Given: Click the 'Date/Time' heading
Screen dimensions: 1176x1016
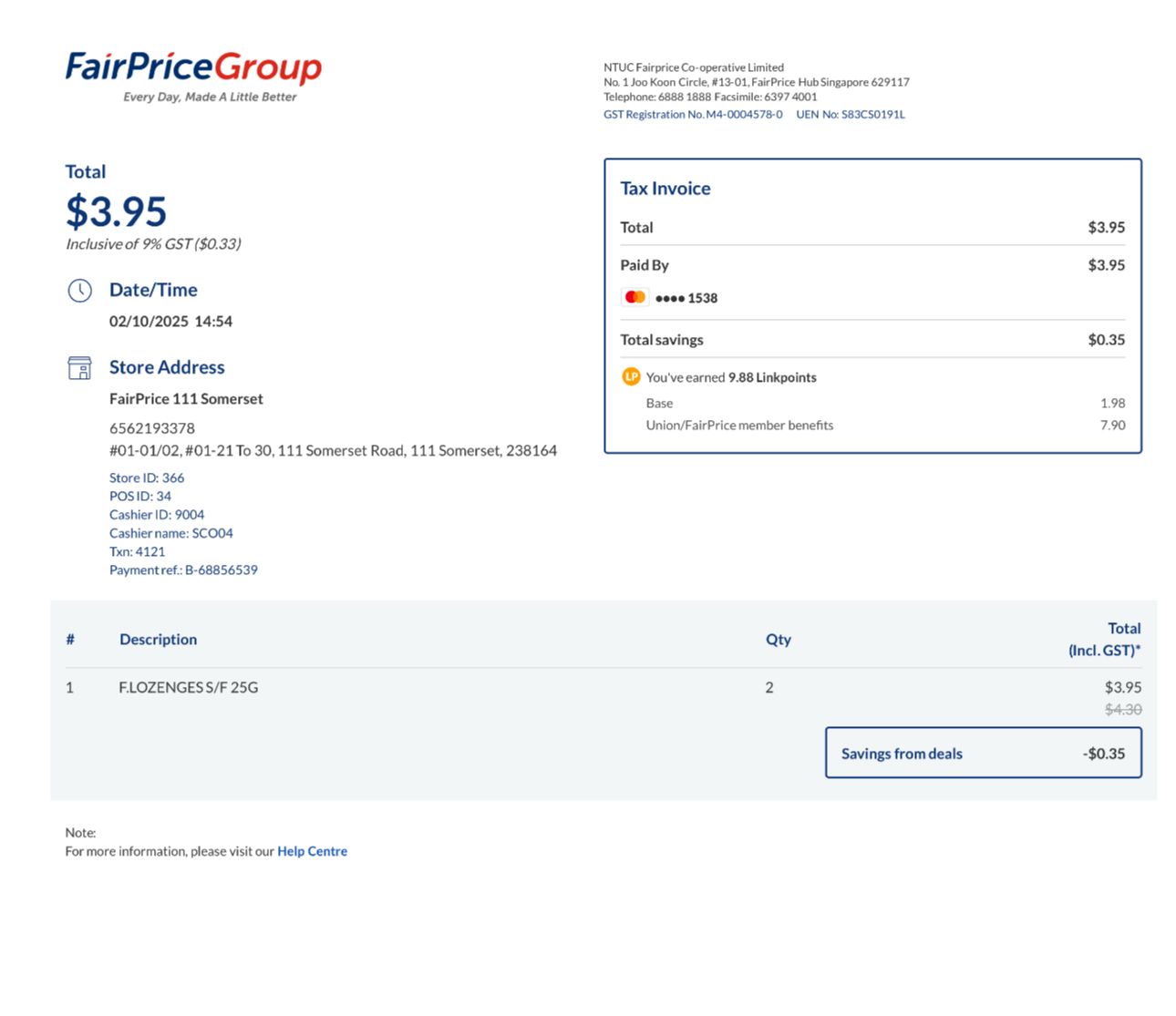Looking at the screenshot, I should [x=153, y=290].
